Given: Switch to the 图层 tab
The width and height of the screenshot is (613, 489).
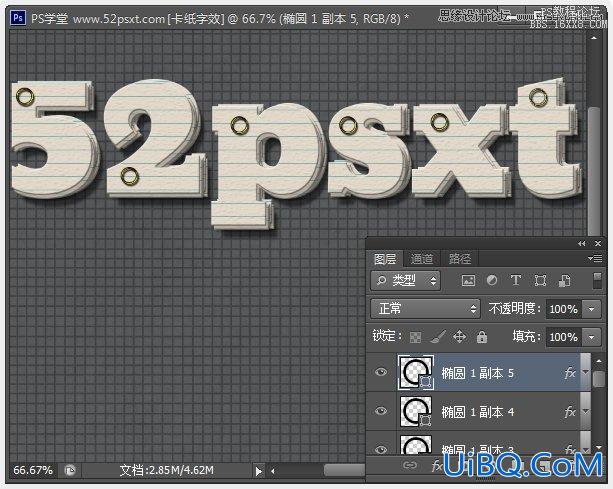Looking at the screenshot, I should point(385,258).
